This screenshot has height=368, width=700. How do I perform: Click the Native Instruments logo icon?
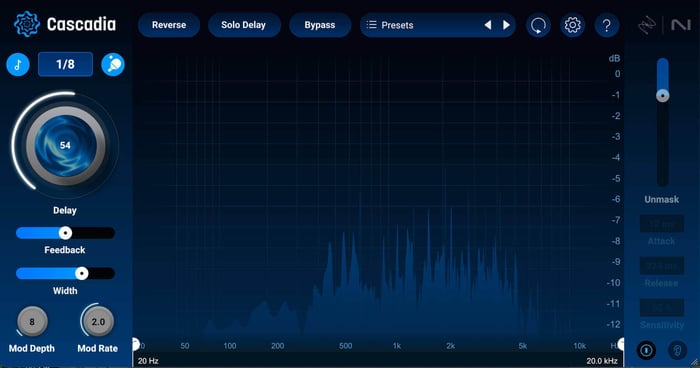(681, 25)
